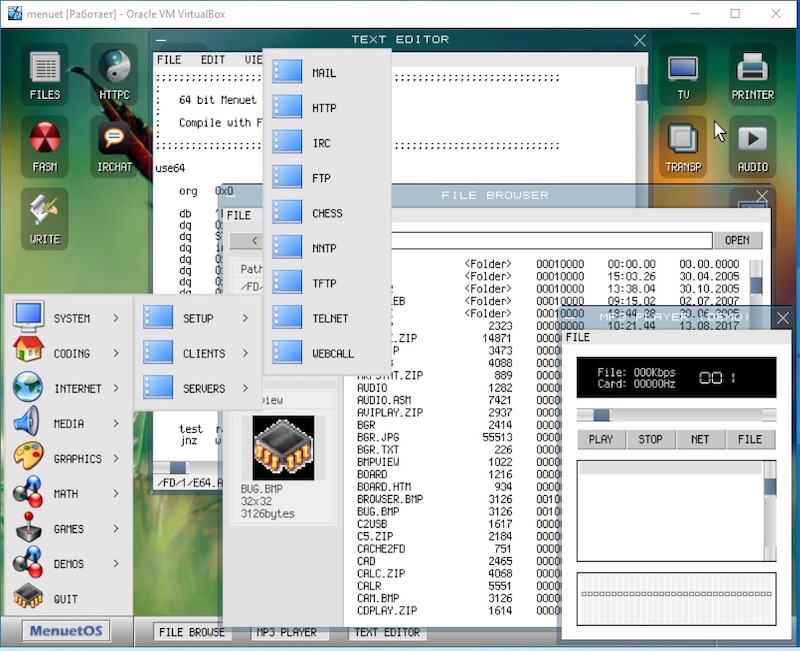Open the FILES desktop icon

45,74
